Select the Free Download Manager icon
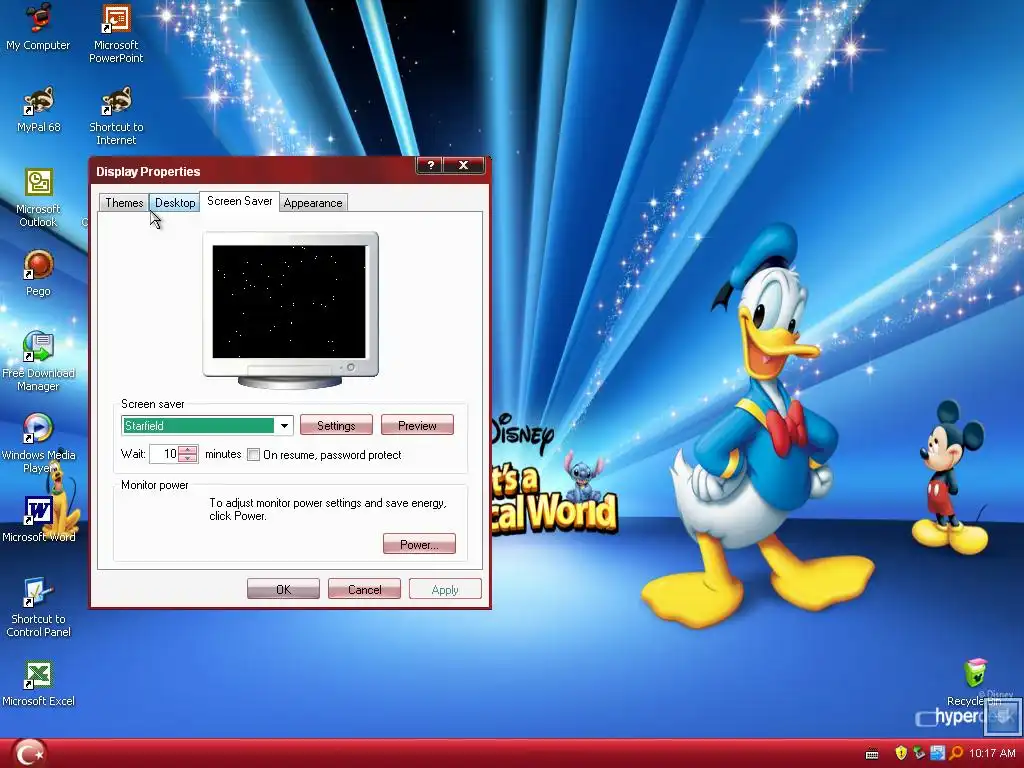 pos(38,361)
